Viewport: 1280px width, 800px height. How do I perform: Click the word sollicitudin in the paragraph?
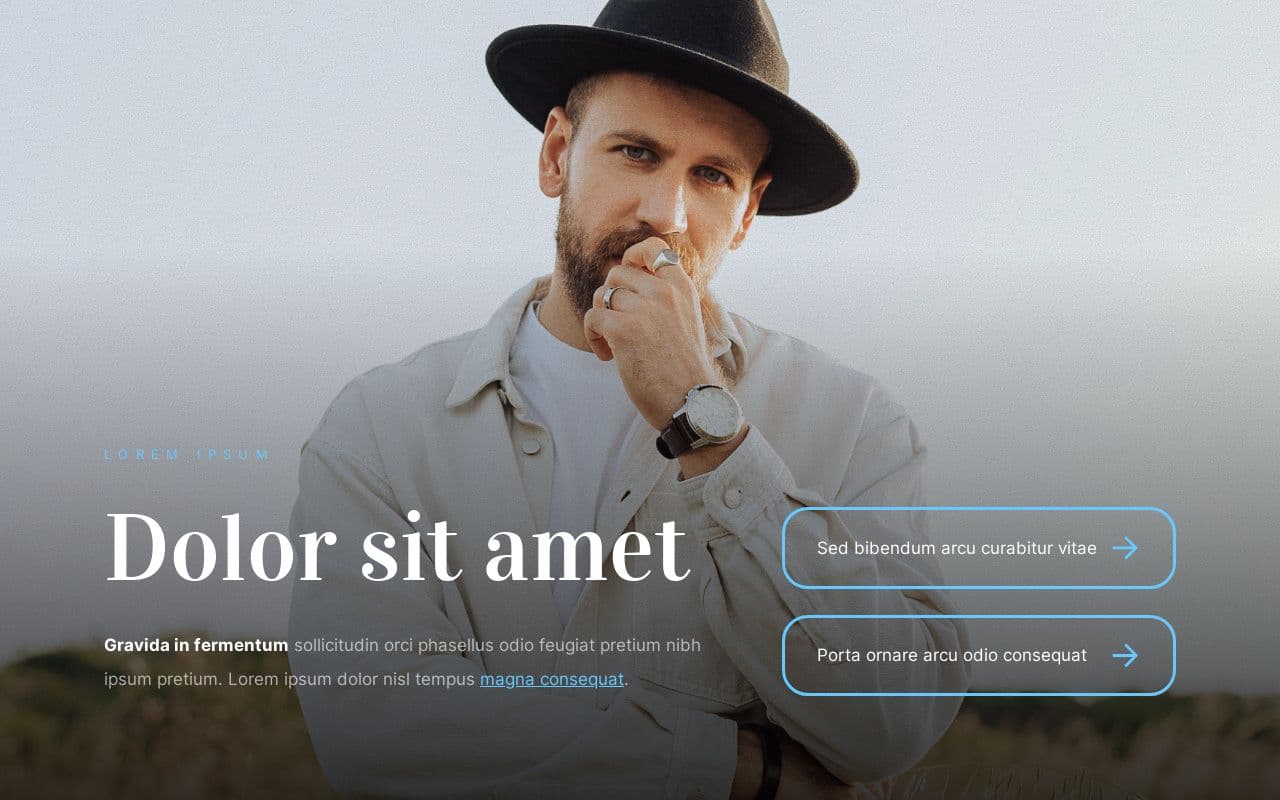(x=337, y=645)
